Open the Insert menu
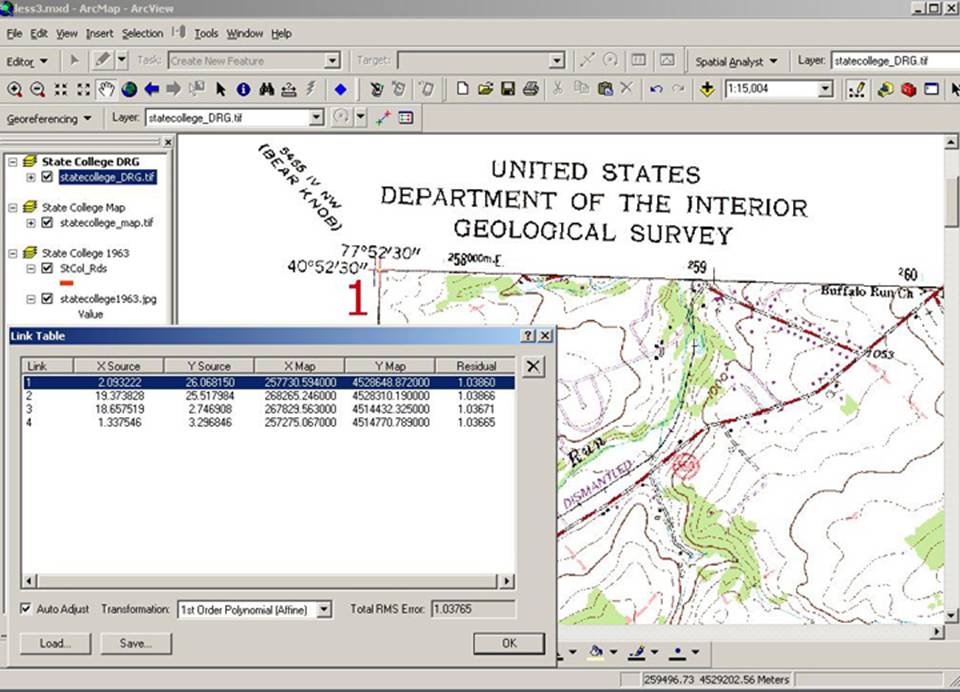The image size is (960, 692). coord(99,34)
